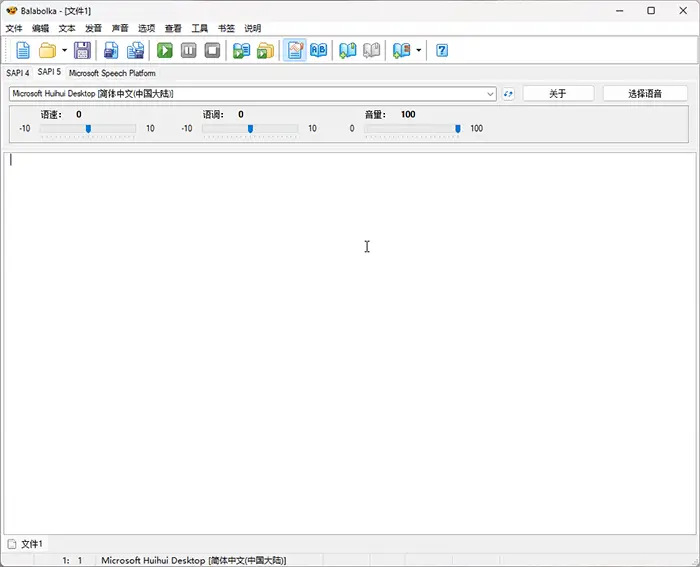Viewport: 700px width, 567px height.
Task: Click the 选择语音 button
Action: 645,94
